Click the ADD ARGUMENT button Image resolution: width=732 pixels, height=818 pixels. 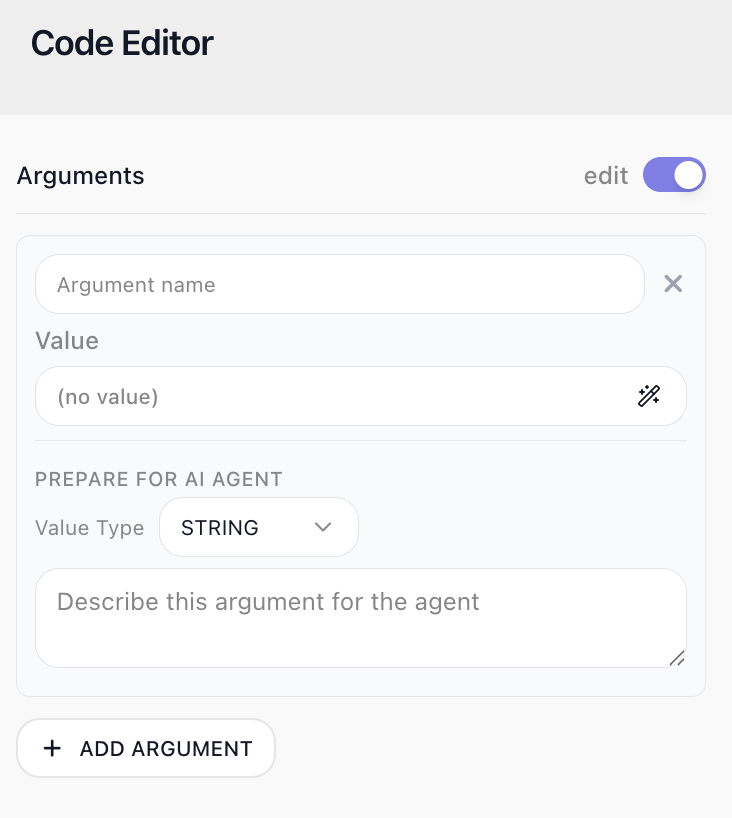coord(146,748)
